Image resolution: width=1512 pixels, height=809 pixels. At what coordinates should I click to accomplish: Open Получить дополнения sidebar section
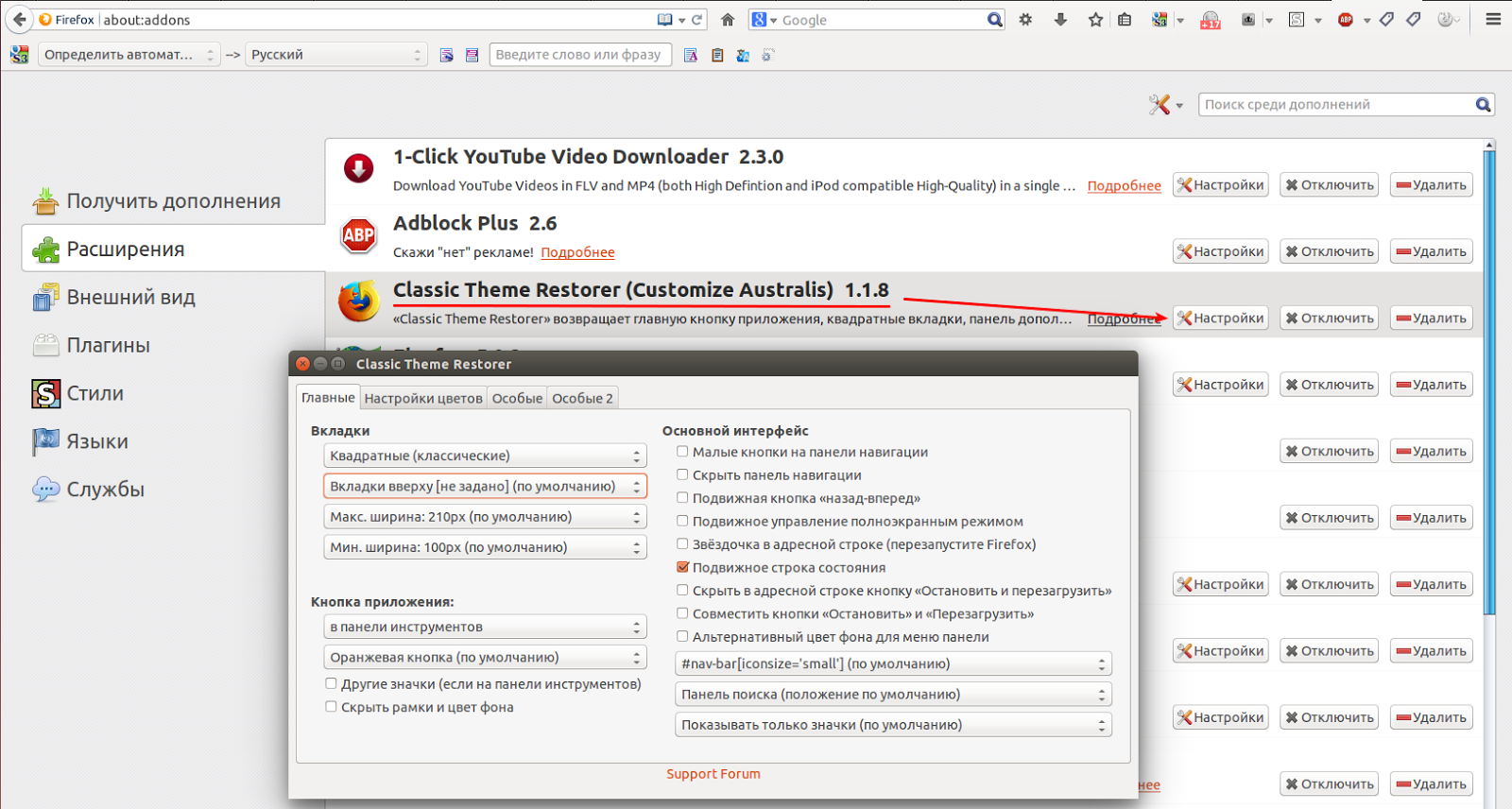(173, 200)
